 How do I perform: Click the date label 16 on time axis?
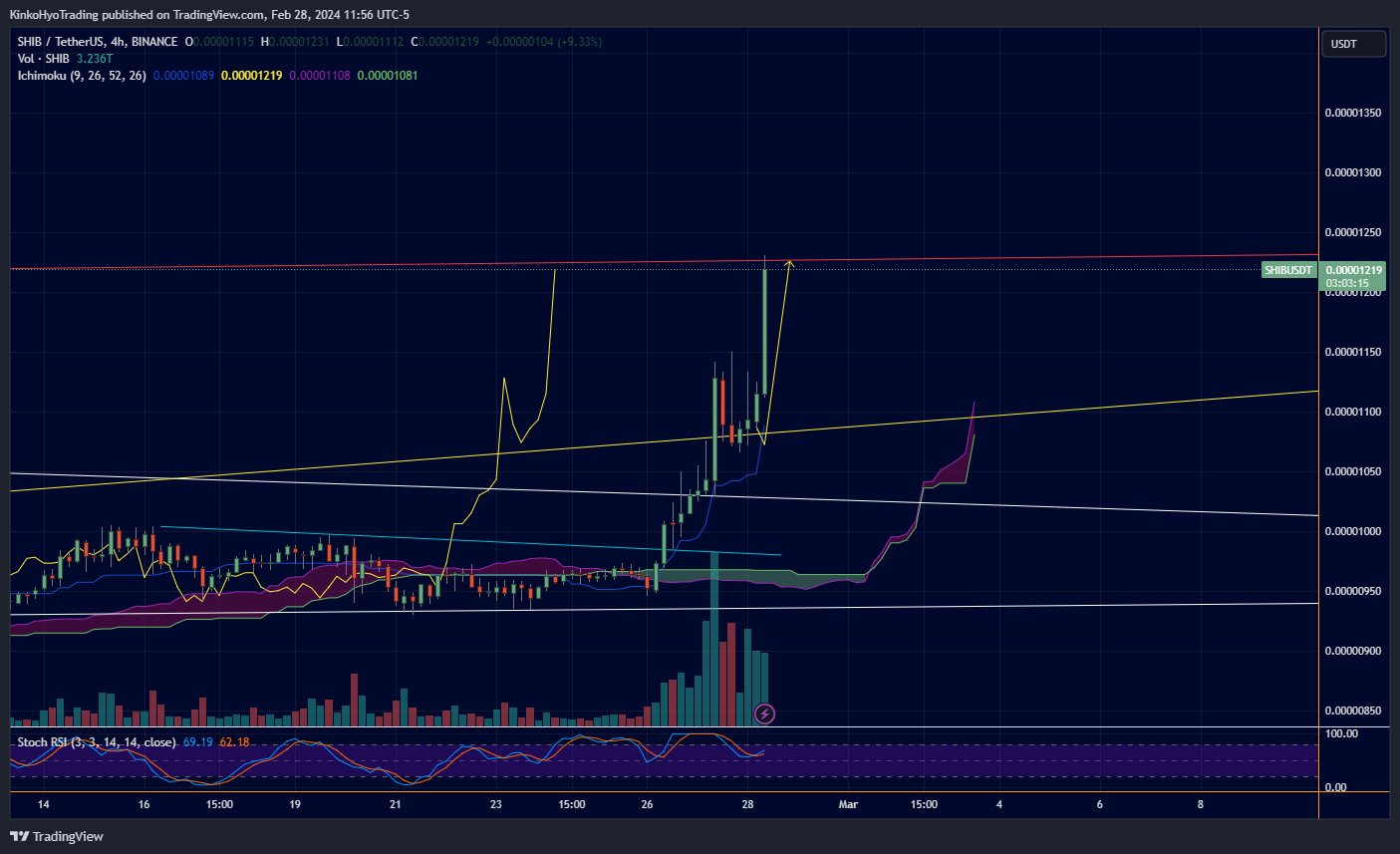point(144,804)
